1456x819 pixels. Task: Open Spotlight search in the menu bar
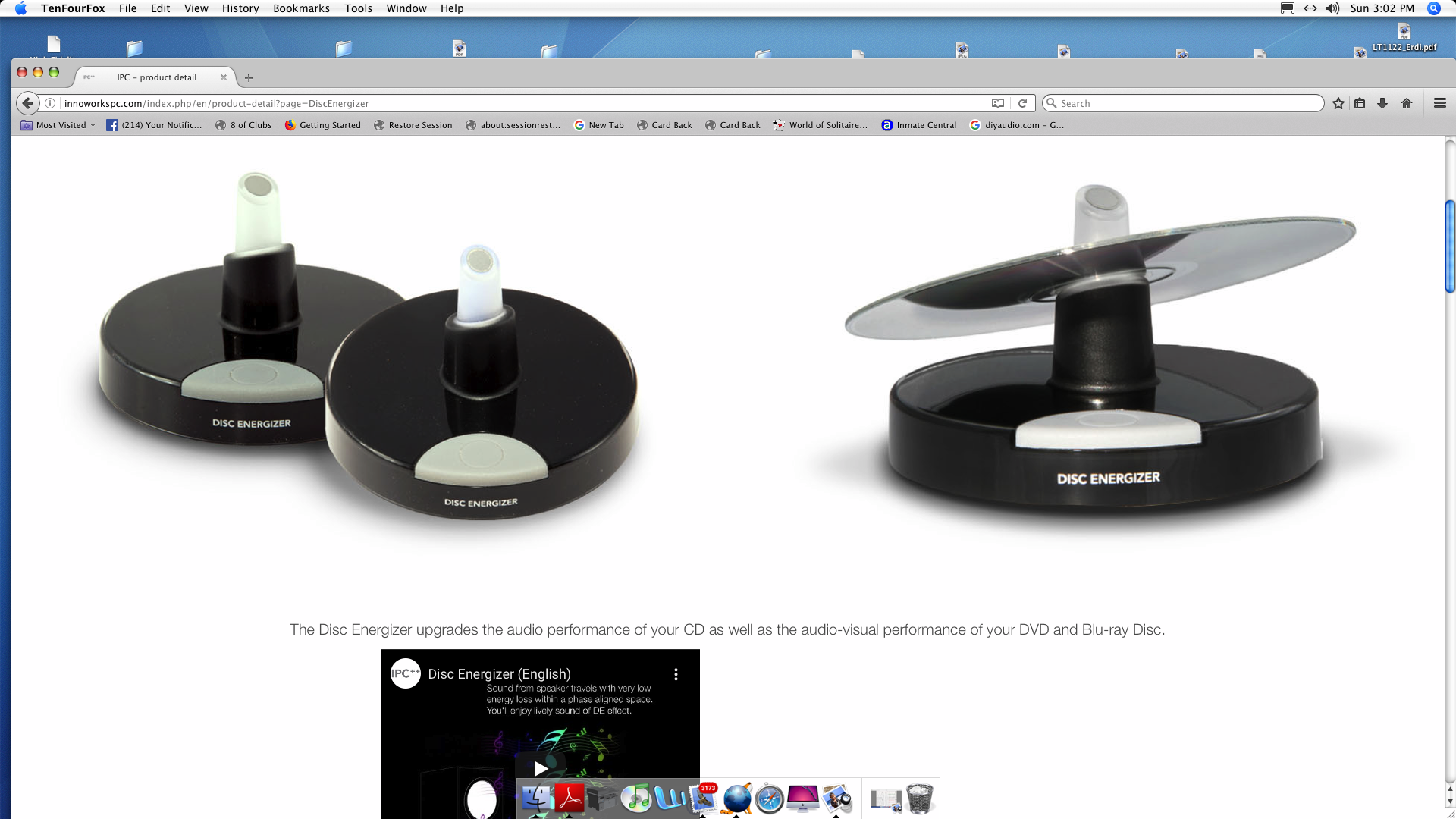(1434, 8)
